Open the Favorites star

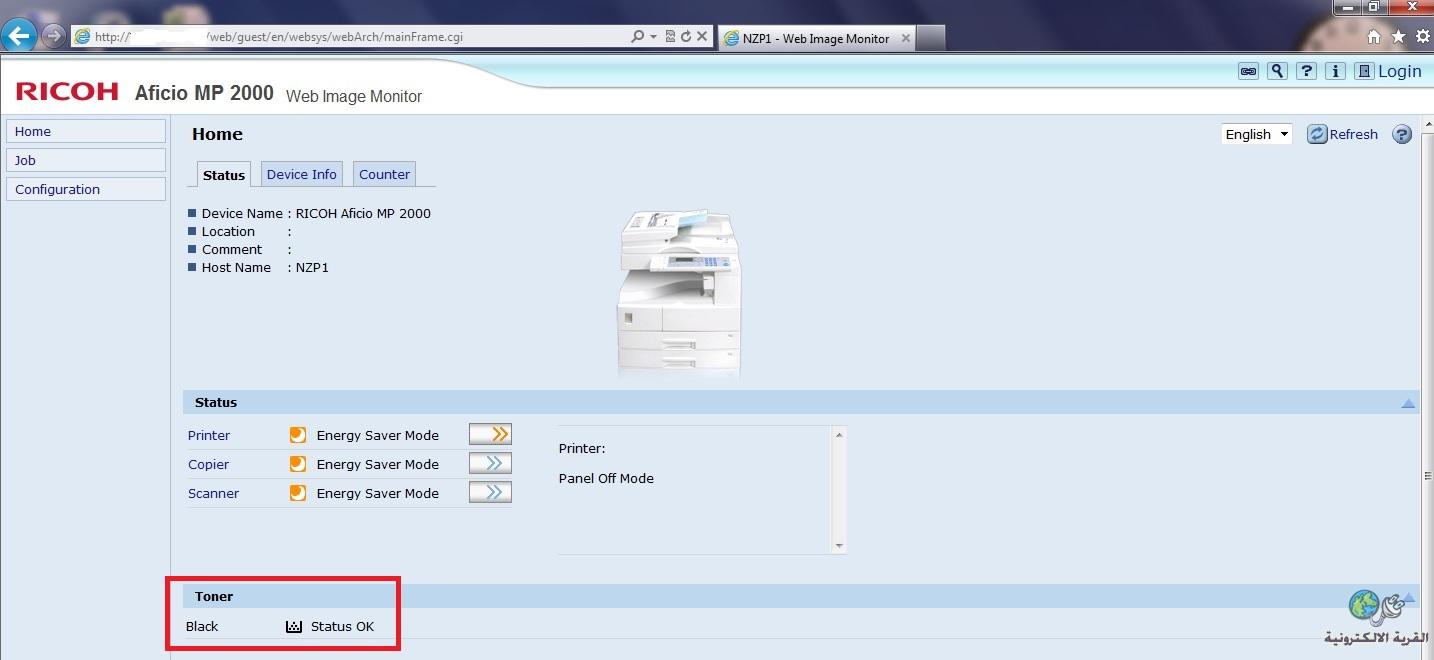point(1398,37)
